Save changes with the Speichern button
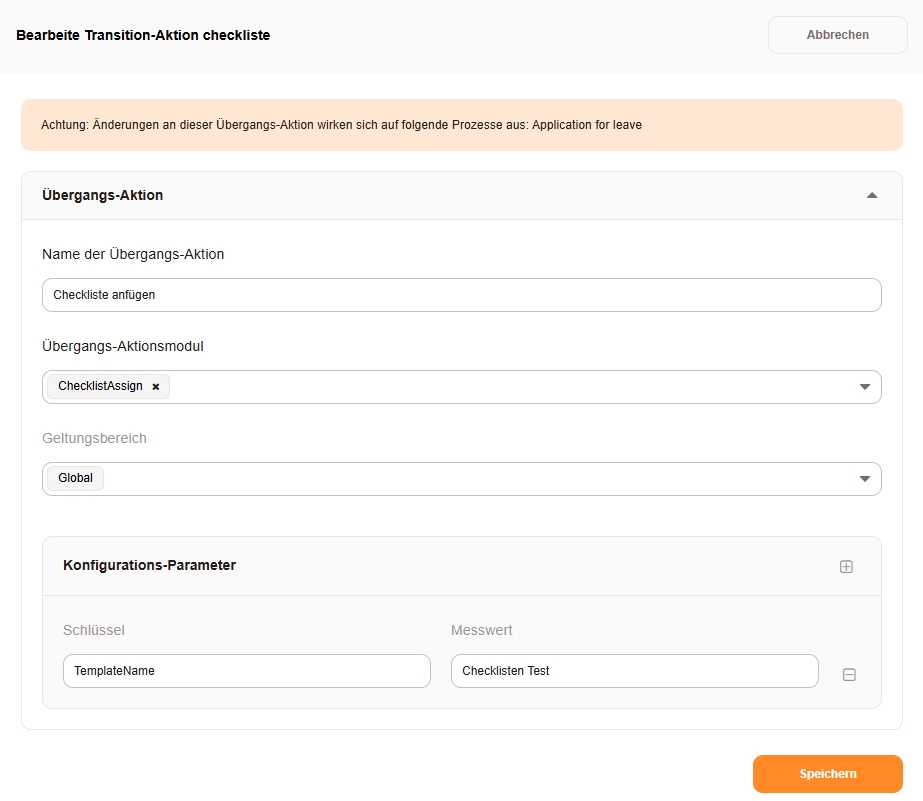Image resolution: width=923 pixels, height=801 pixels. (x=827, y=774)
